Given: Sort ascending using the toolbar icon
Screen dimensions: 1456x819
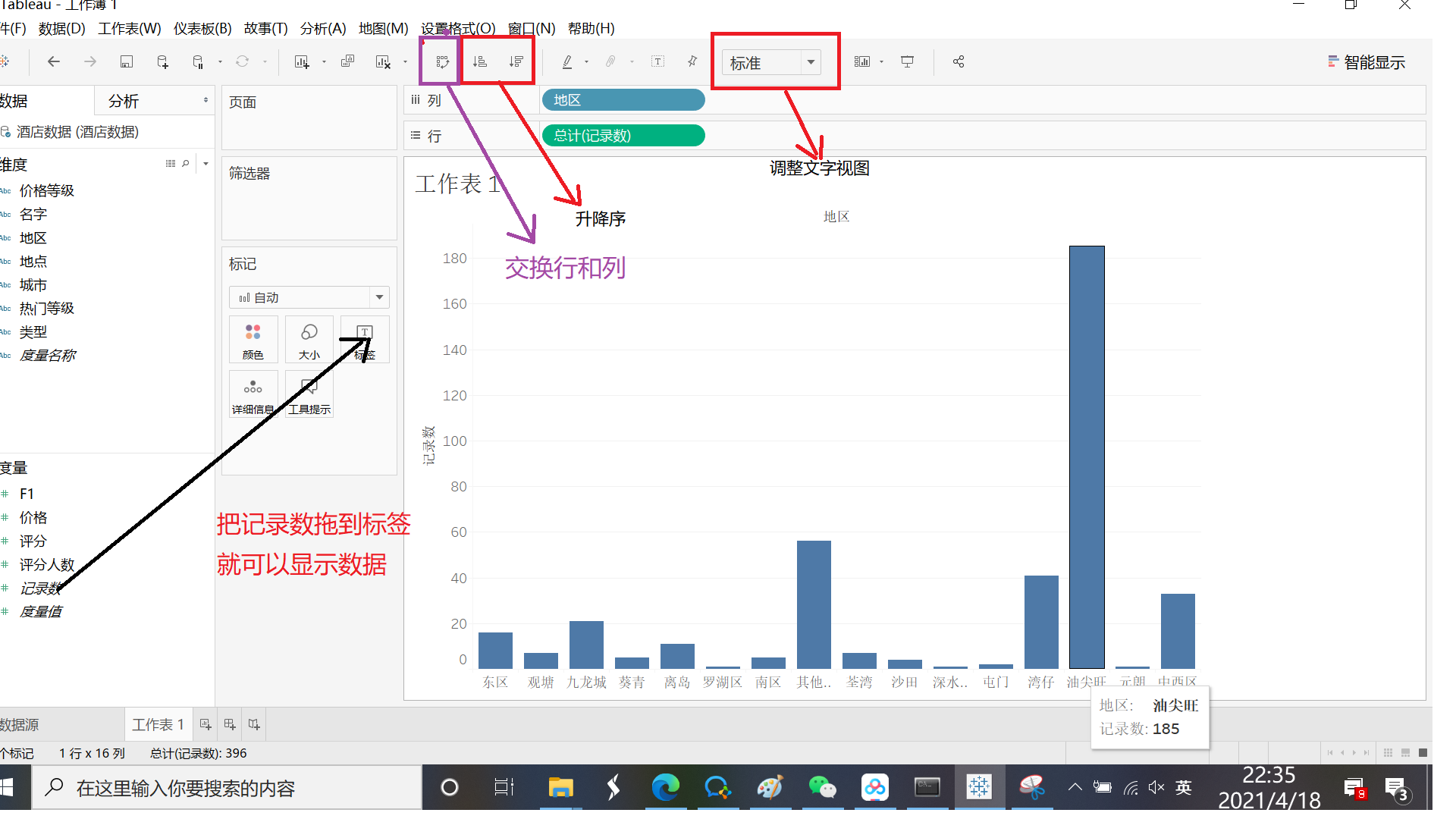Looking at the screenshot, I should click(x=479, y=62).
